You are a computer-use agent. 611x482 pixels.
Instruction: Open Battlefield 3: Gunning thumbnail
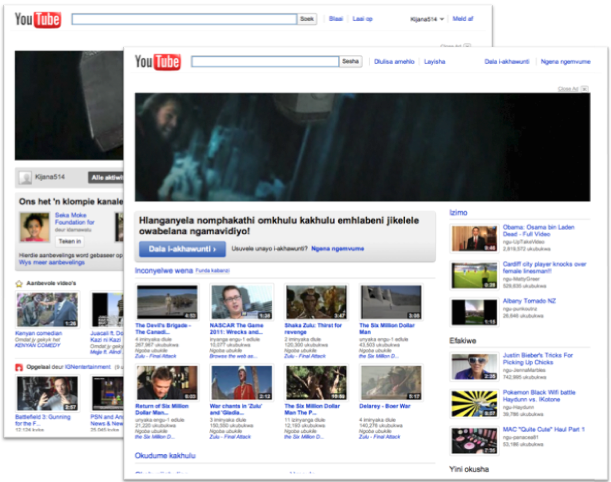tap(47, 393)
